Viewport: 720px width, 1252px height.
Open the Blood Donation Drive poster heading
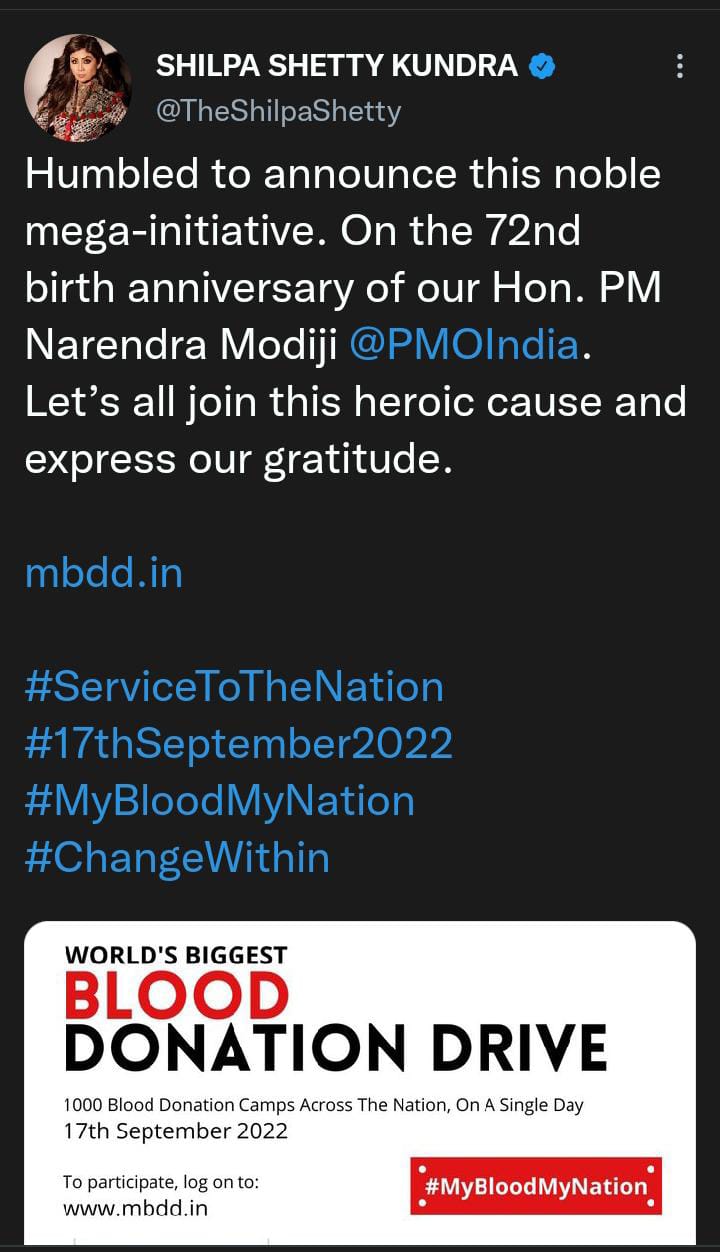pos(336,1046)
